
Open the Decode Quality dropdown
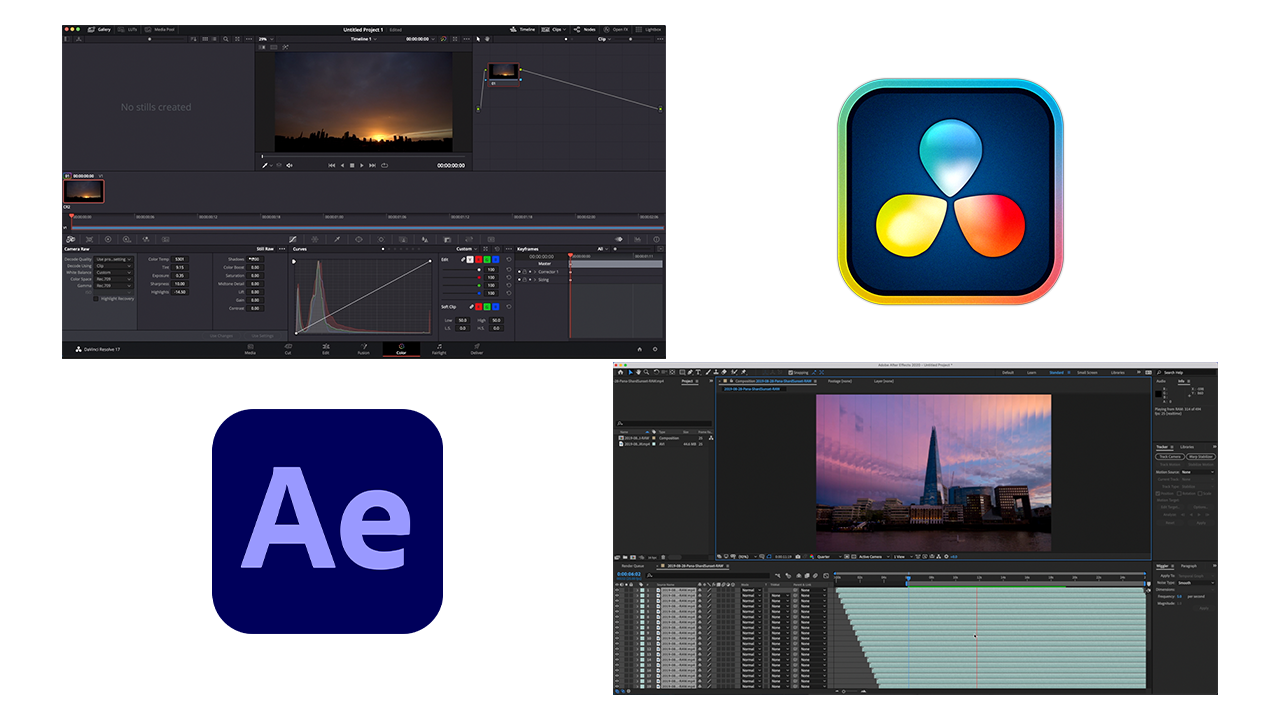[114, 259]
